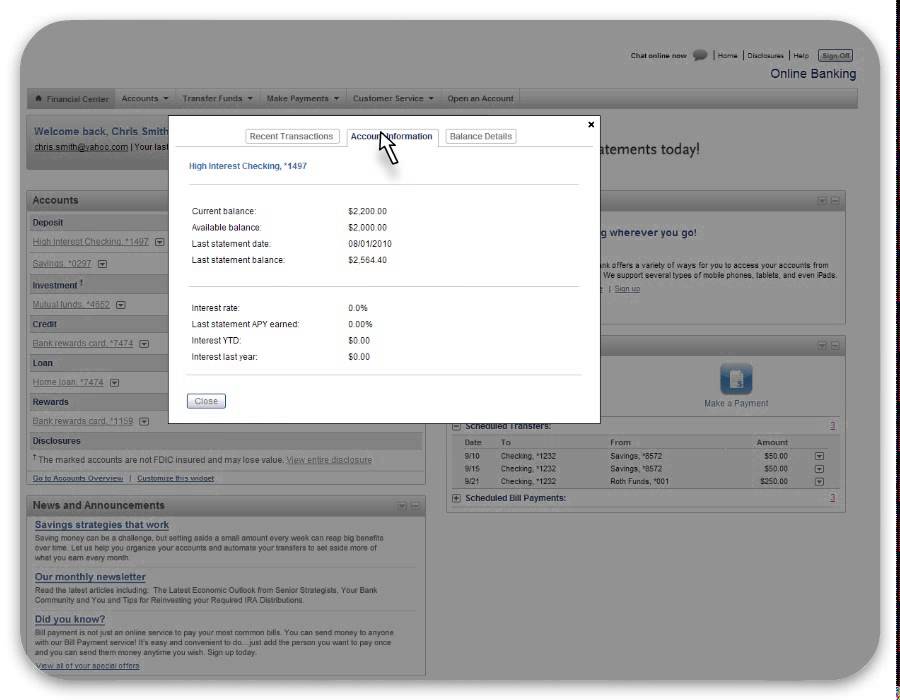This screenshot has width=900, height=700.
Task: Switch to the Balance Details tab
Action: click(481, 137)
